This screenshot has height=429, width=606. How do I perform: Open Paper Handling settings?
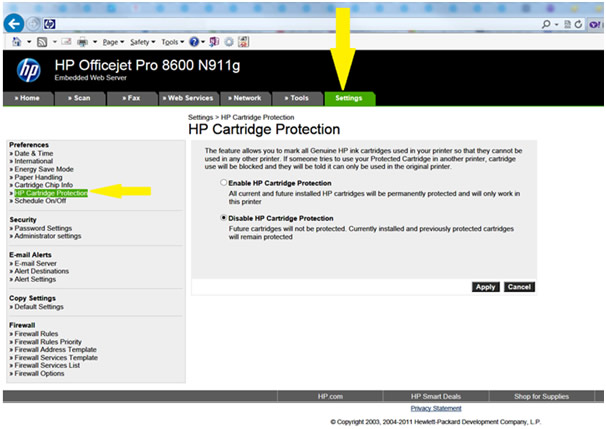pos(38,177)
